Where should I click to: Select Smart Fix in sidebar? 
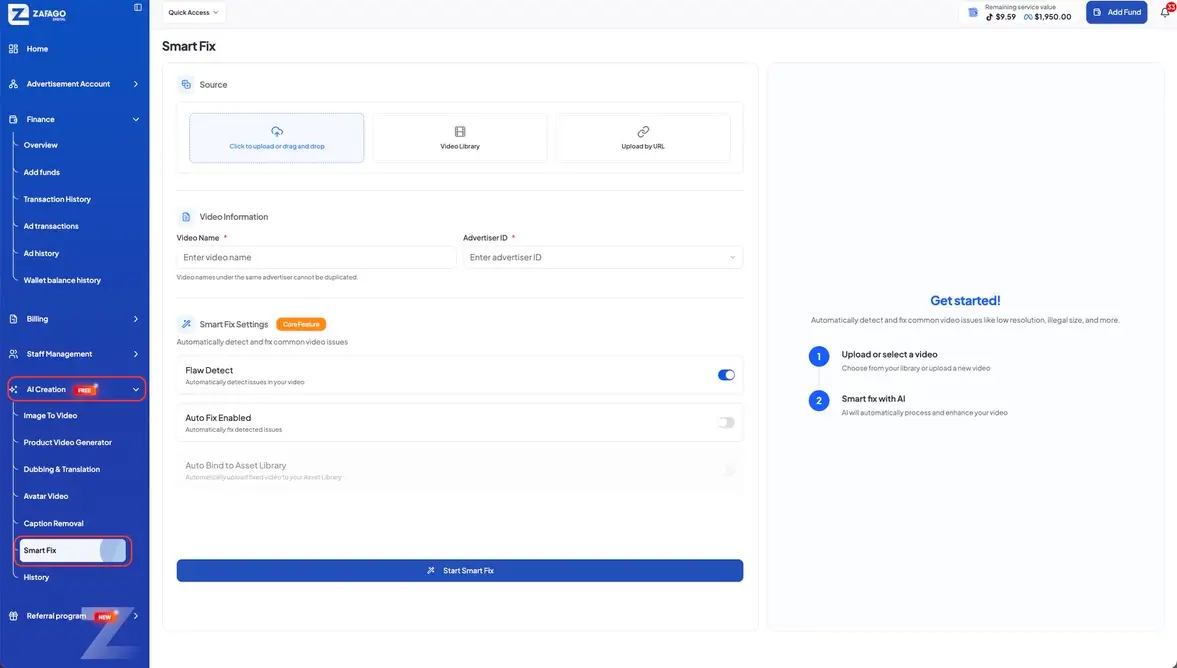[73, 550]
